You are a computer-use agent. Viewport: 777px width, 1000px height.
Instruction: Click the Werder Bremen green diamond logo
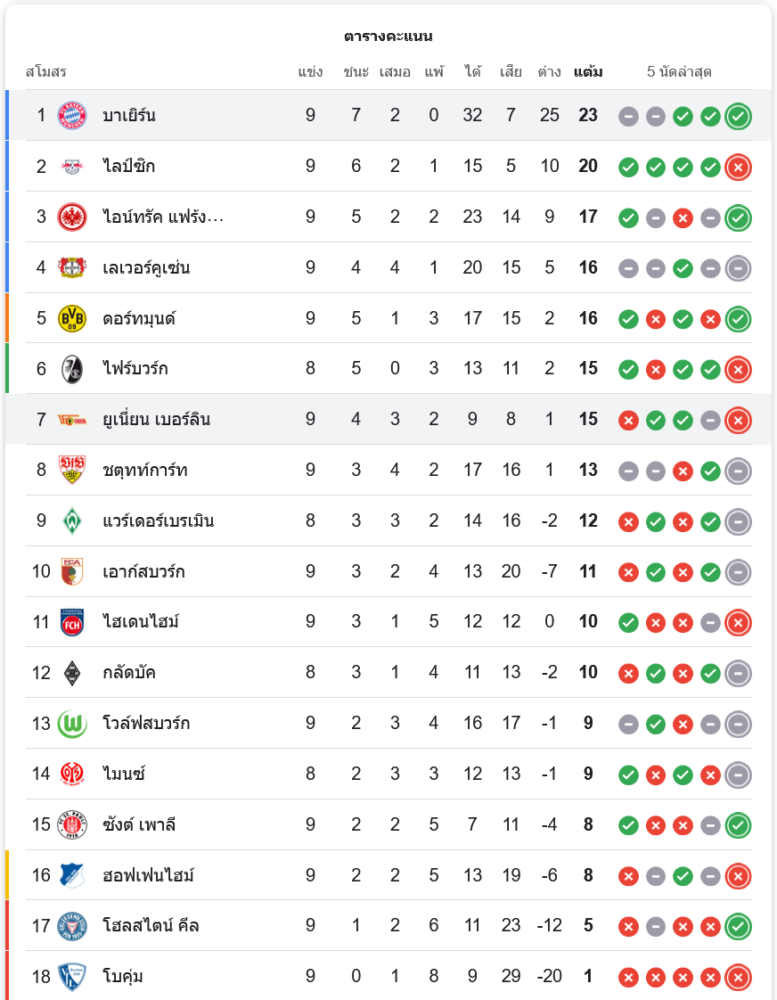[72, 521]
